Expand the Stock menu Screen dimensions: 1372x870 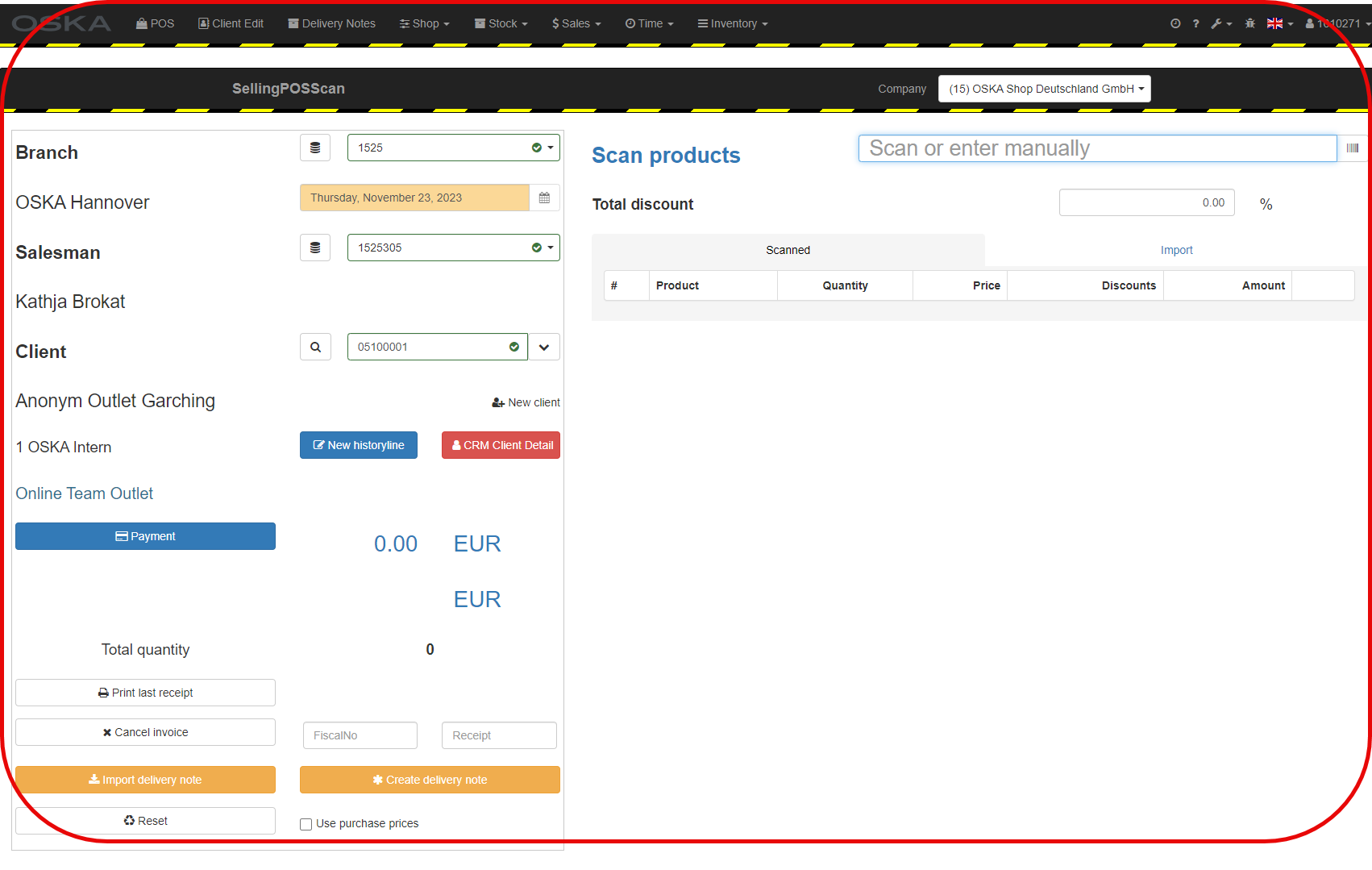pos(501,23)
